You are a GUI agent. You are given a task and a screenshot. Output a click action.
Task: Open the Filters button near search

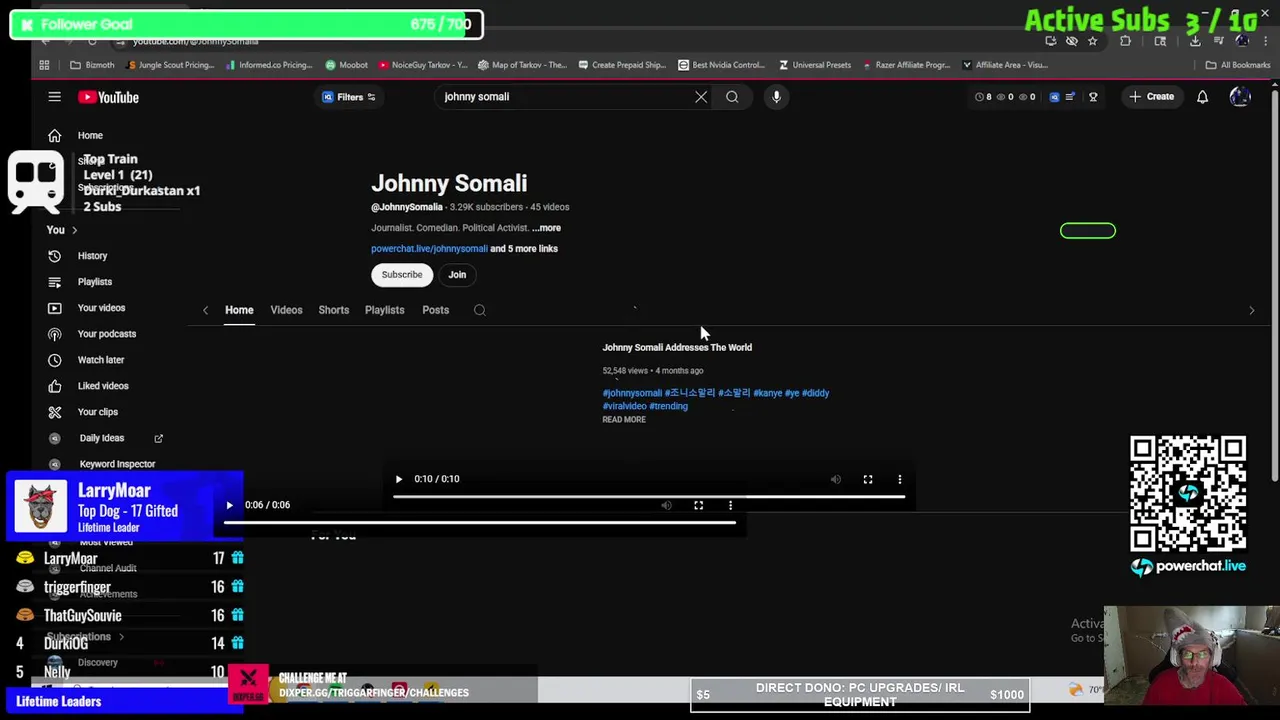(x=349, y=97)
